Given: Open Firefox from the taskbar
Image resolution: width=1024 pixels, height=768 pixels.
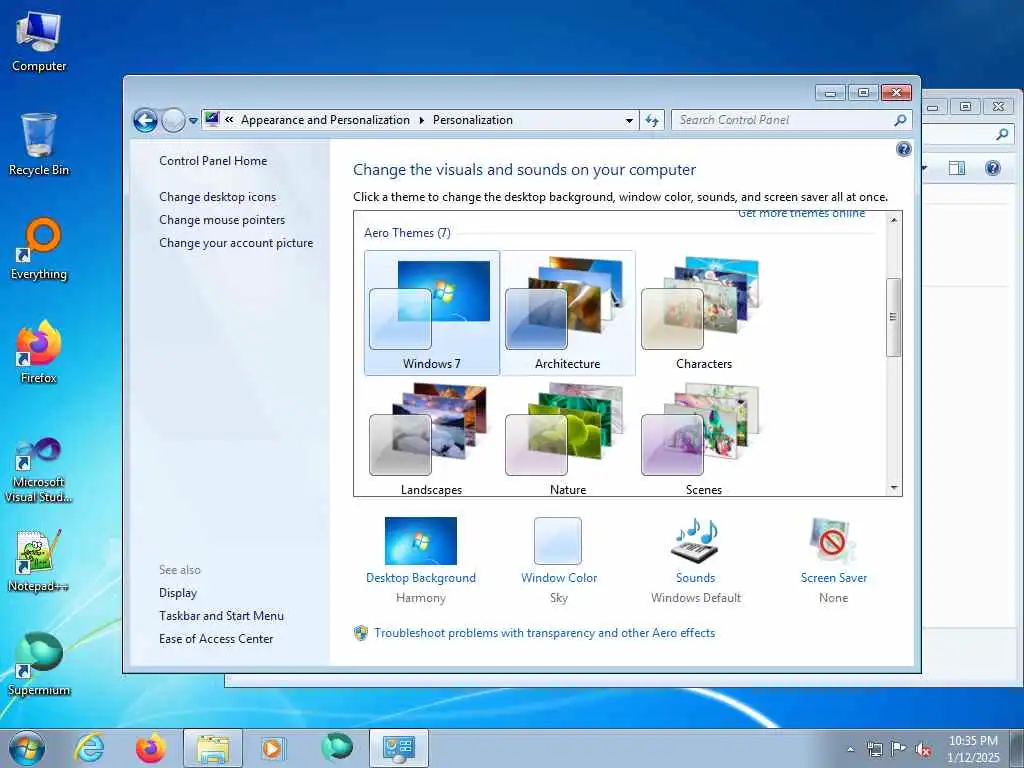Looking at the screenshot, I should [x=151, y=748].
